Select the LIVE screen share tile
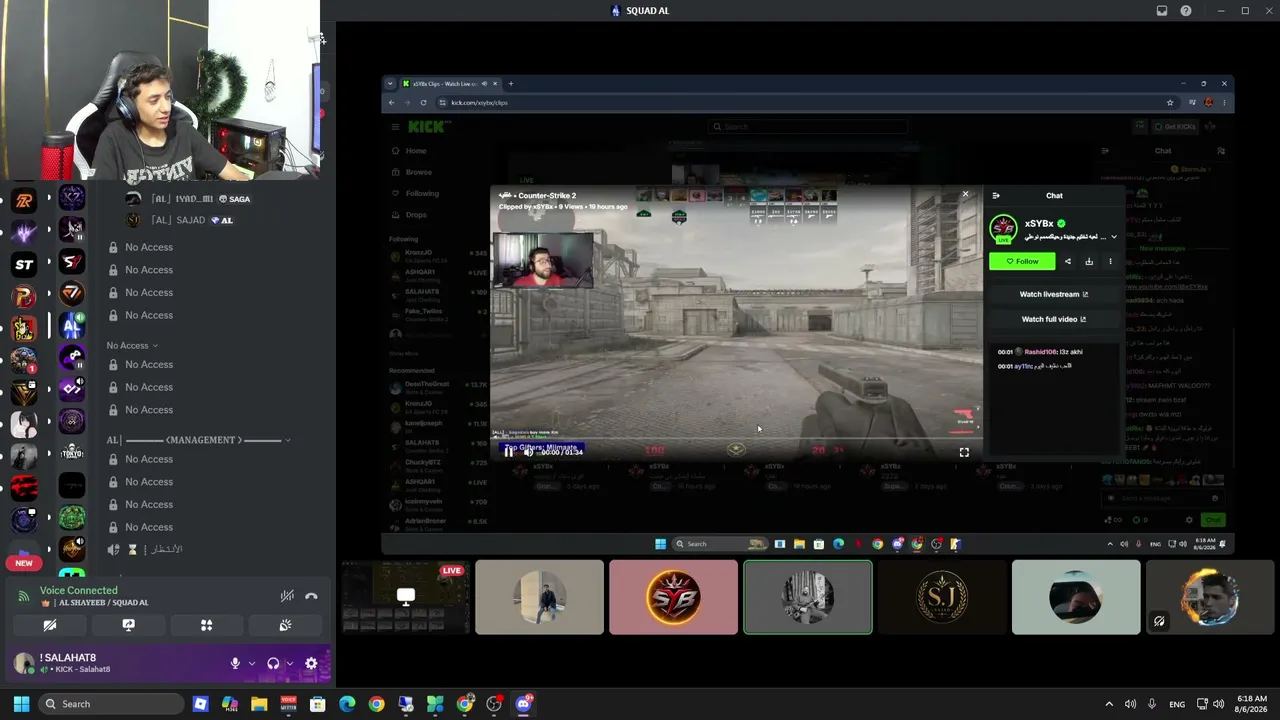1280x720 pixels. click(x=405, y=597)
